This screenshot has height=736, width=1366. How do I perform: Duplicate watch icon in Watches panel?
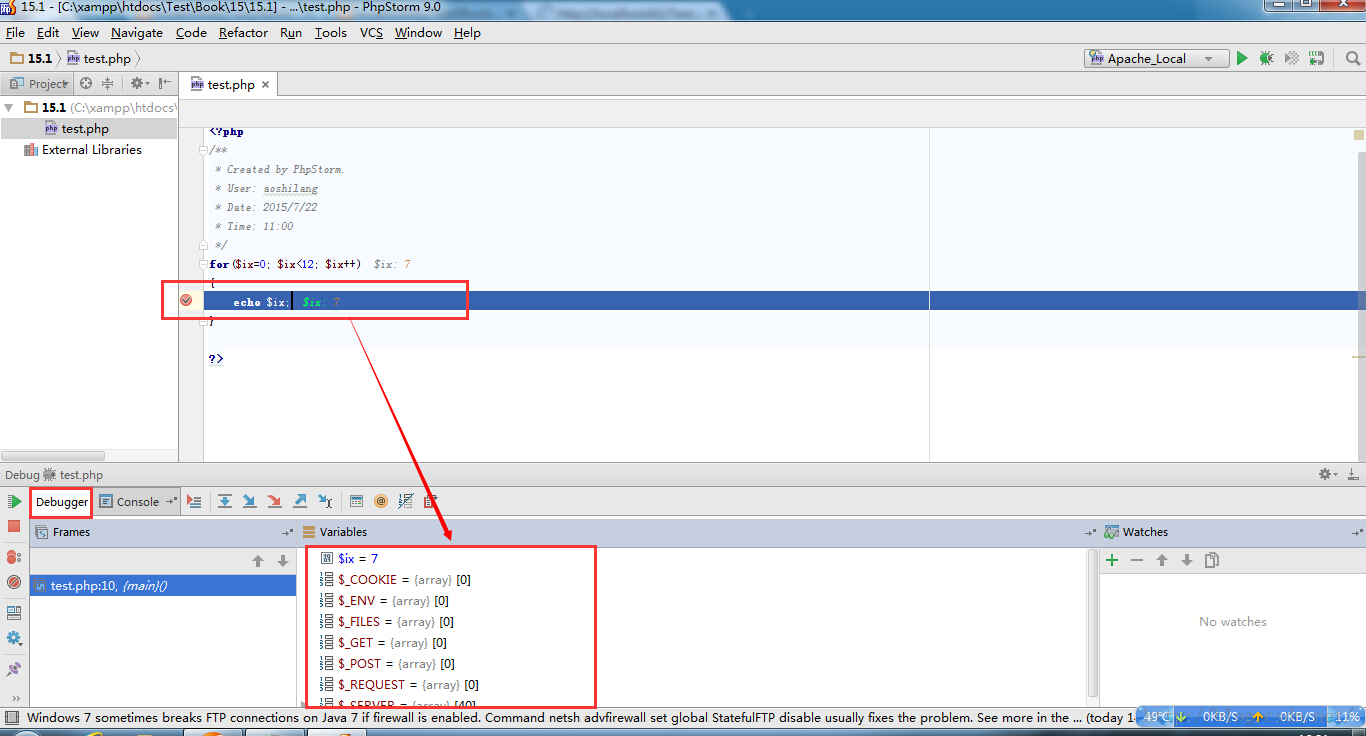1212,561
